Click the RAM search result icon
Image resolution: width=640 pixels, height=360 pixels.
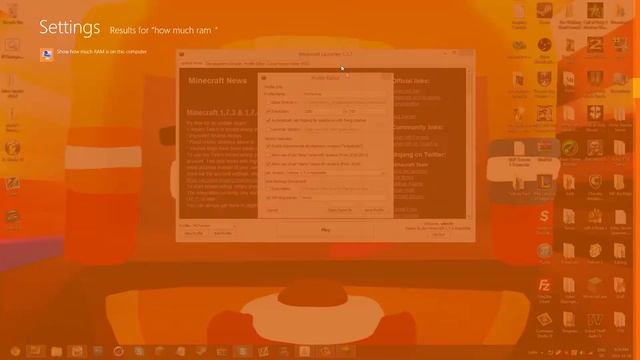point(47,54)
